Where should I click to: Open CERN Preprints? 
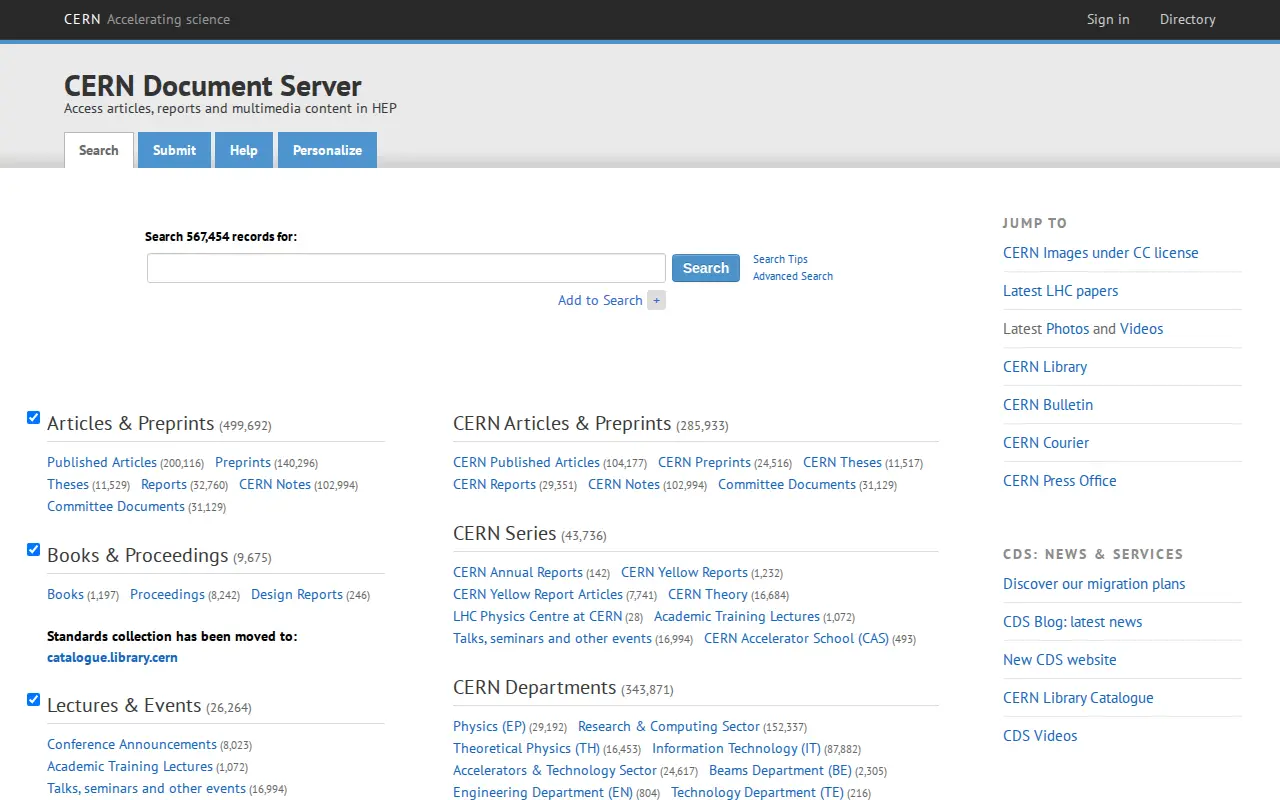704,462
